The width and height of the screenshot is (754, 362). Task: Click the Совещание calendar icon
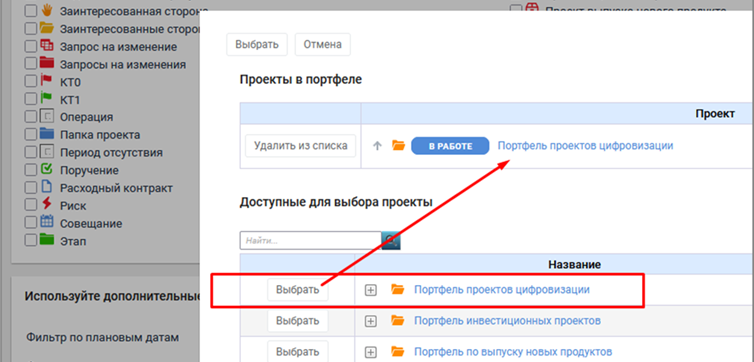[47, 223]
